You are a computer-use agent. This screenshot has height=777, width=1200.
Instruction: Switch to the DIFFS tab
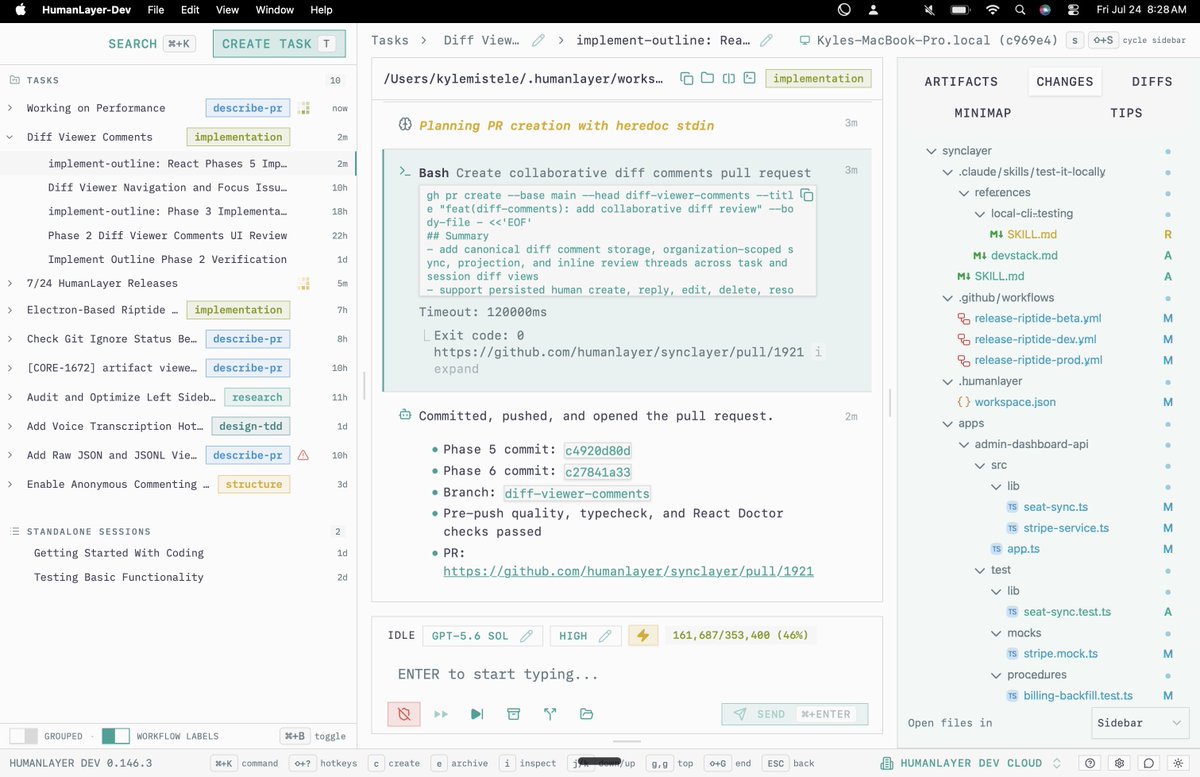(x=1152, y=82)
